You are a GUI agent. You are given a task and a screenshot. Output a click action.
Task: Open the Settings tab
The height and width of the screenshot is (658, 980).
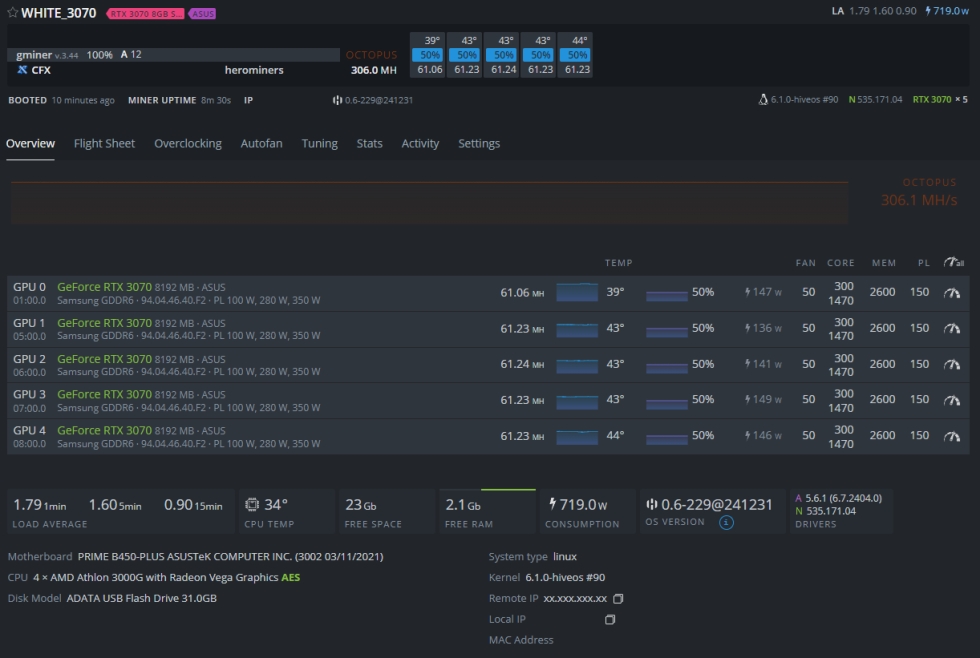pyautogui.click(x=479, y=144)
